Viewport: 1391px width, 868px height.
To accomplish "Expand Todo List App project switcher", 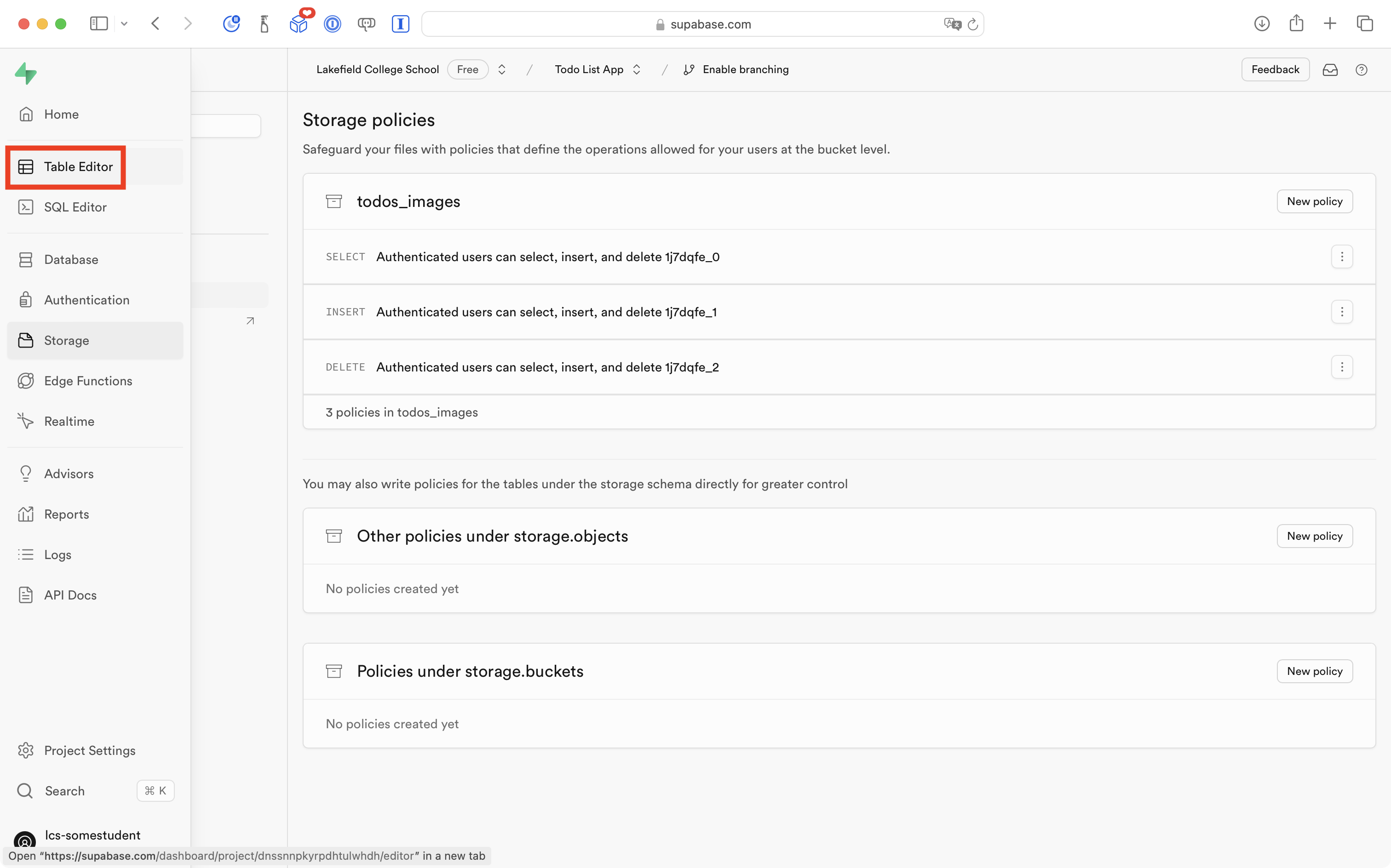I will click(636, 69).
